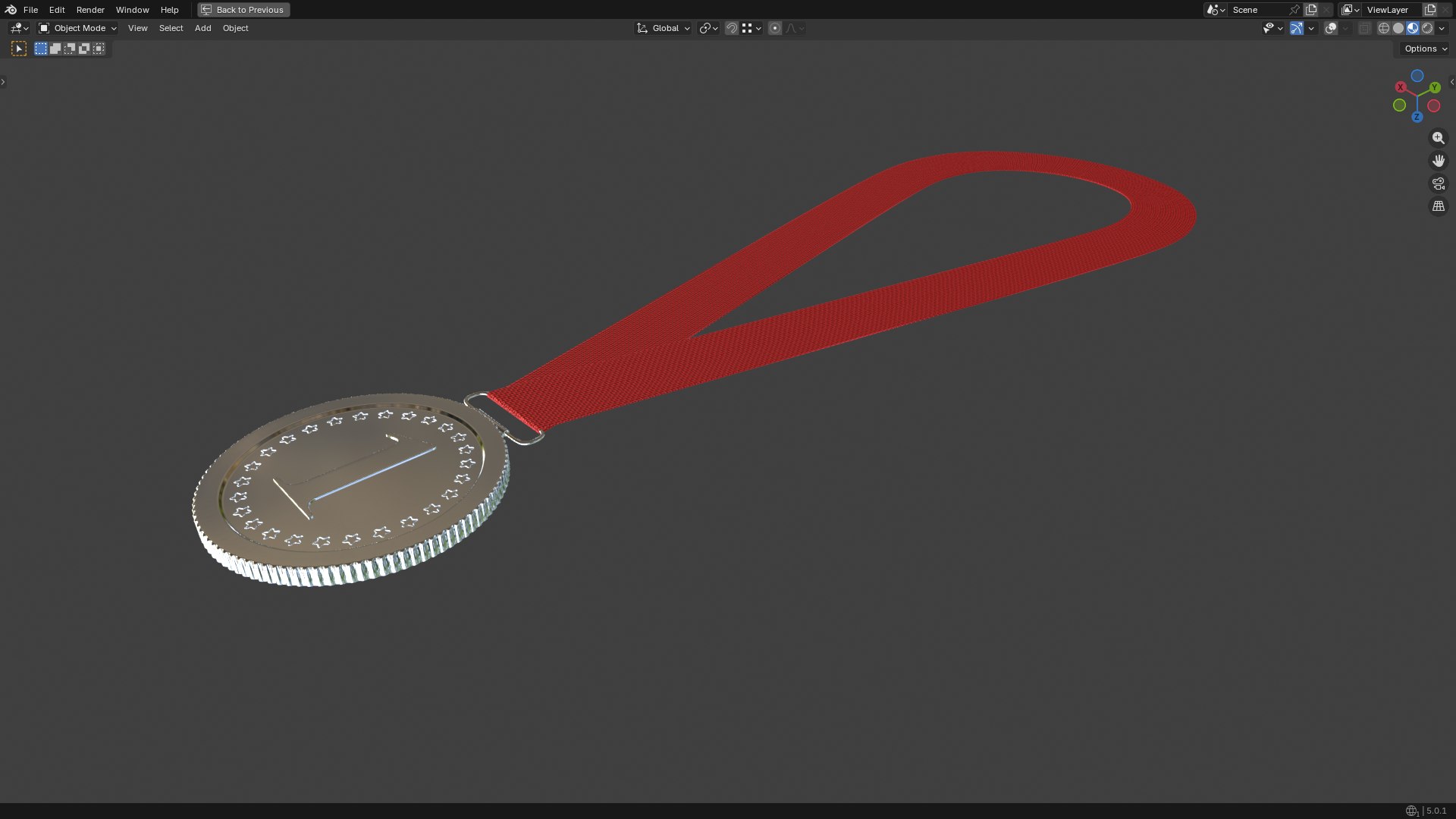Choose the Set new selection mode
Screen dimensions: 1456x819
click(41, 49)
